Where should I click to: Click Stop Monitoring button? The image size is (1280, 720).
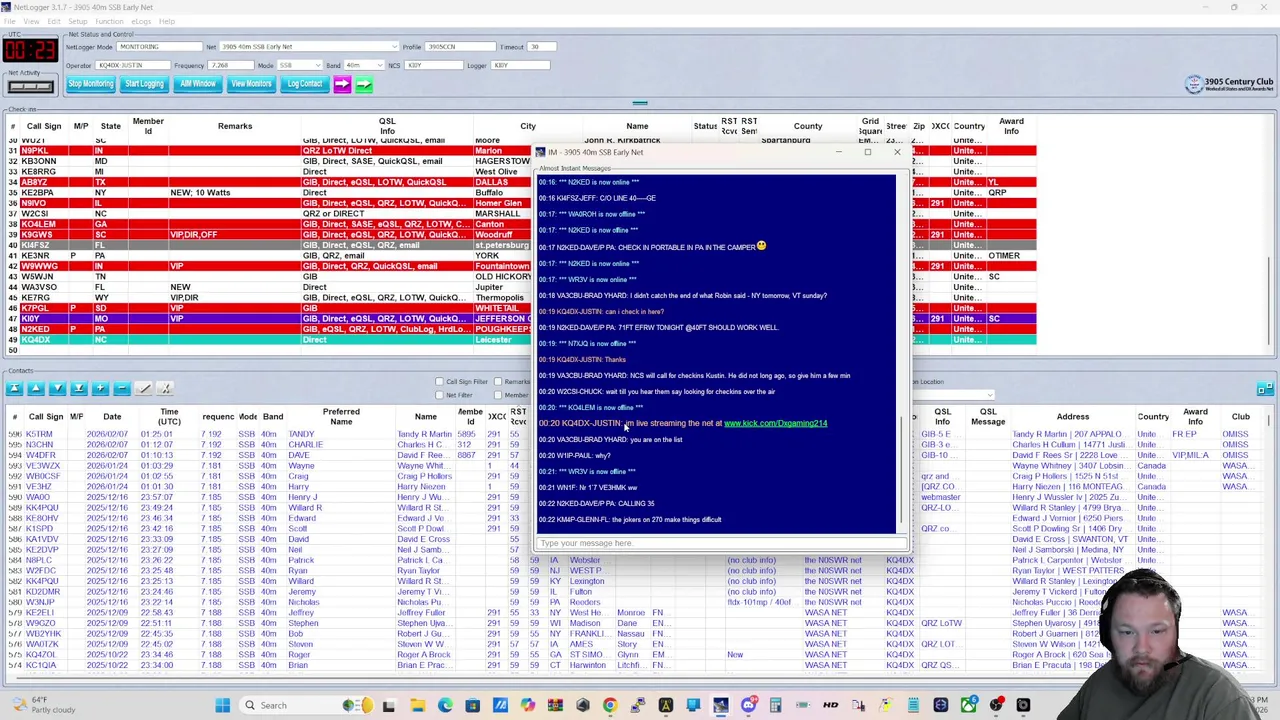point(91,84)
